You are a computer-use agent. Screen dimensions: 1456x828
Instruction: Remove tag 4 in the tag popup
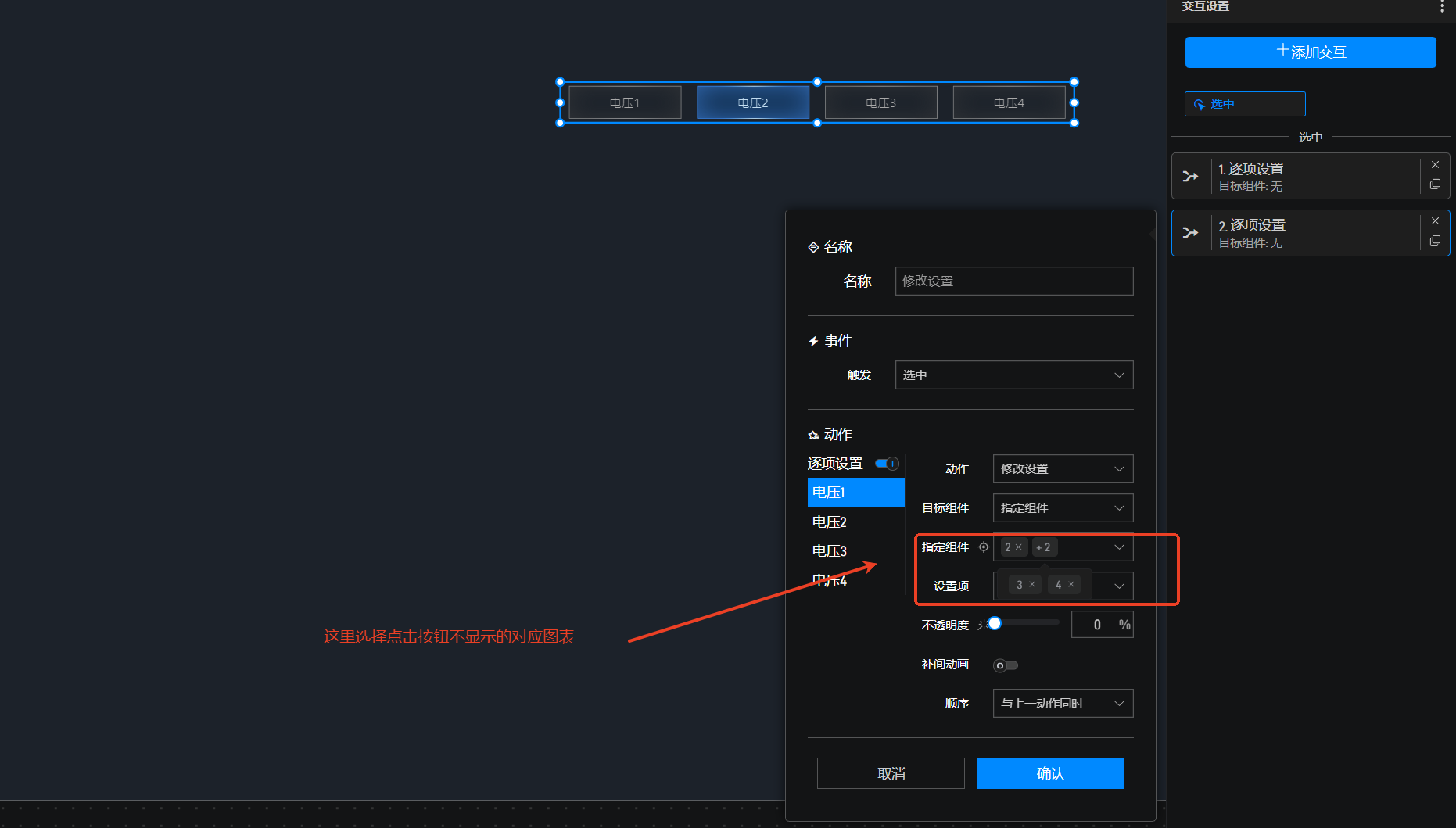[1071, 585]
